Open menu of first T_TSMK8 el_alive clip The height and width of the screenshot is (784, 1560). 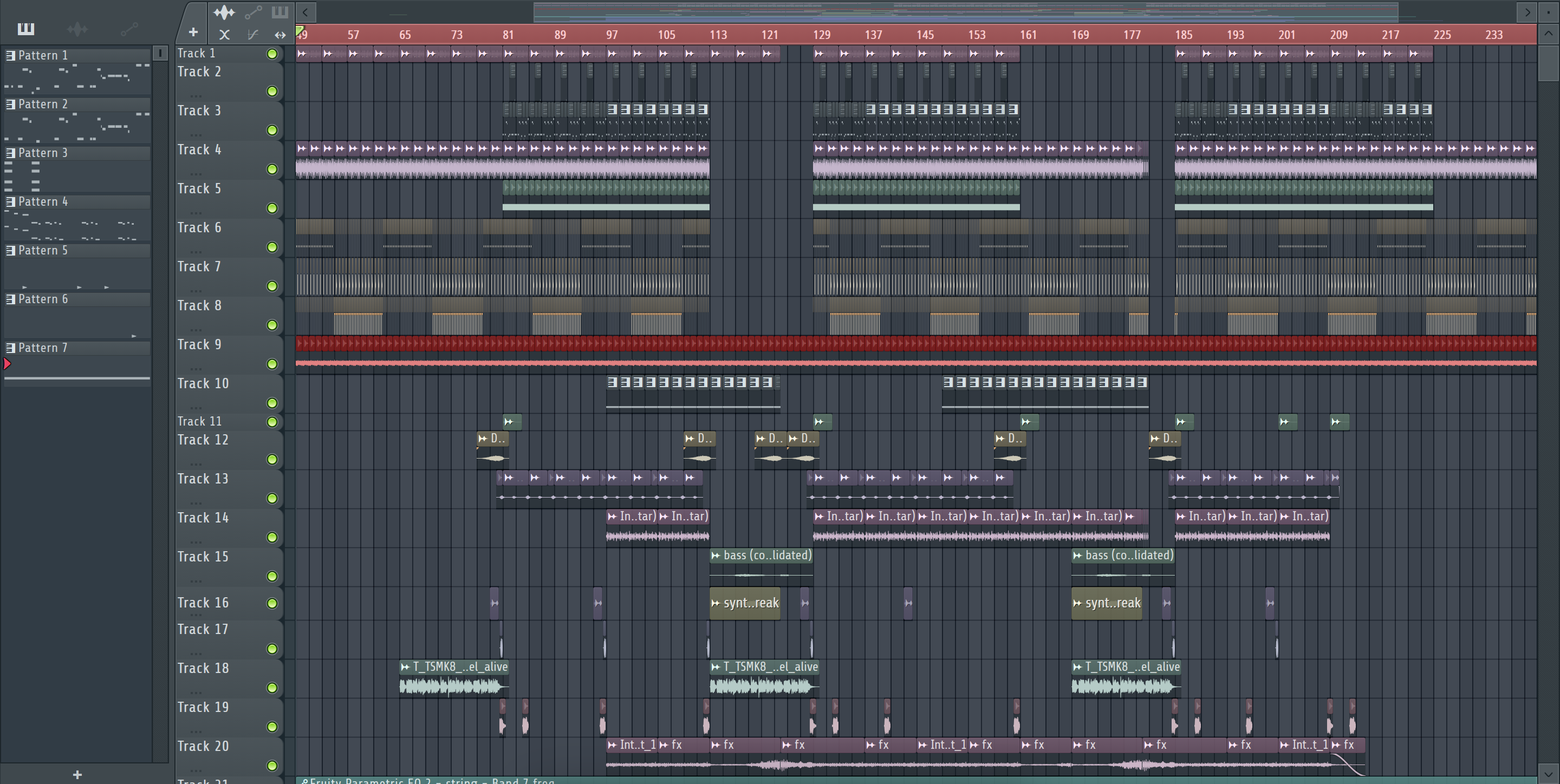(405, 667)
